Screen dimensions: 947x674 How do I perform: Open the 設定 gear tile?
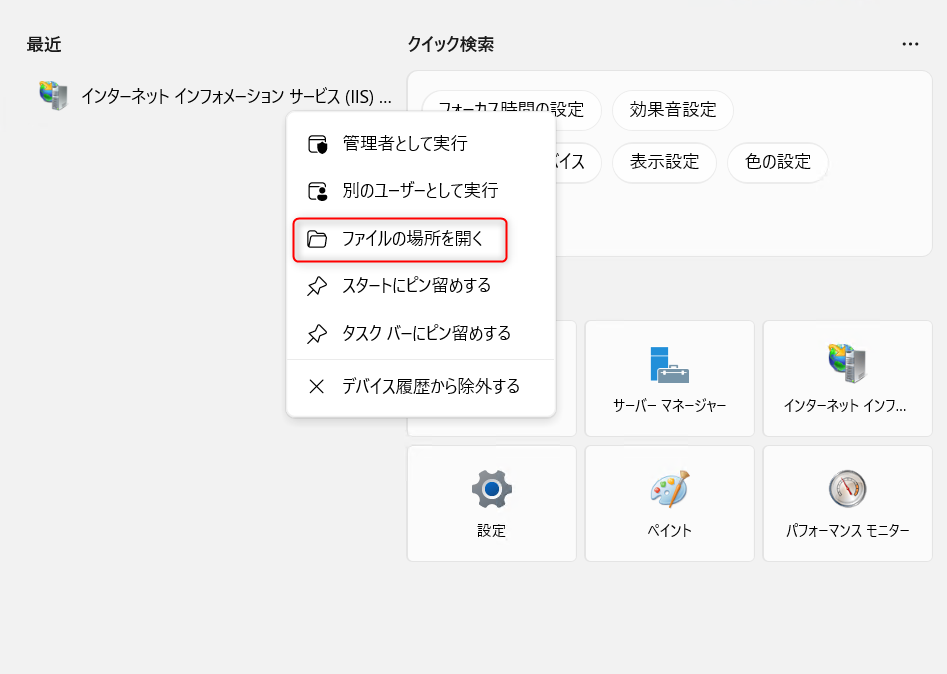pos(491,504)
